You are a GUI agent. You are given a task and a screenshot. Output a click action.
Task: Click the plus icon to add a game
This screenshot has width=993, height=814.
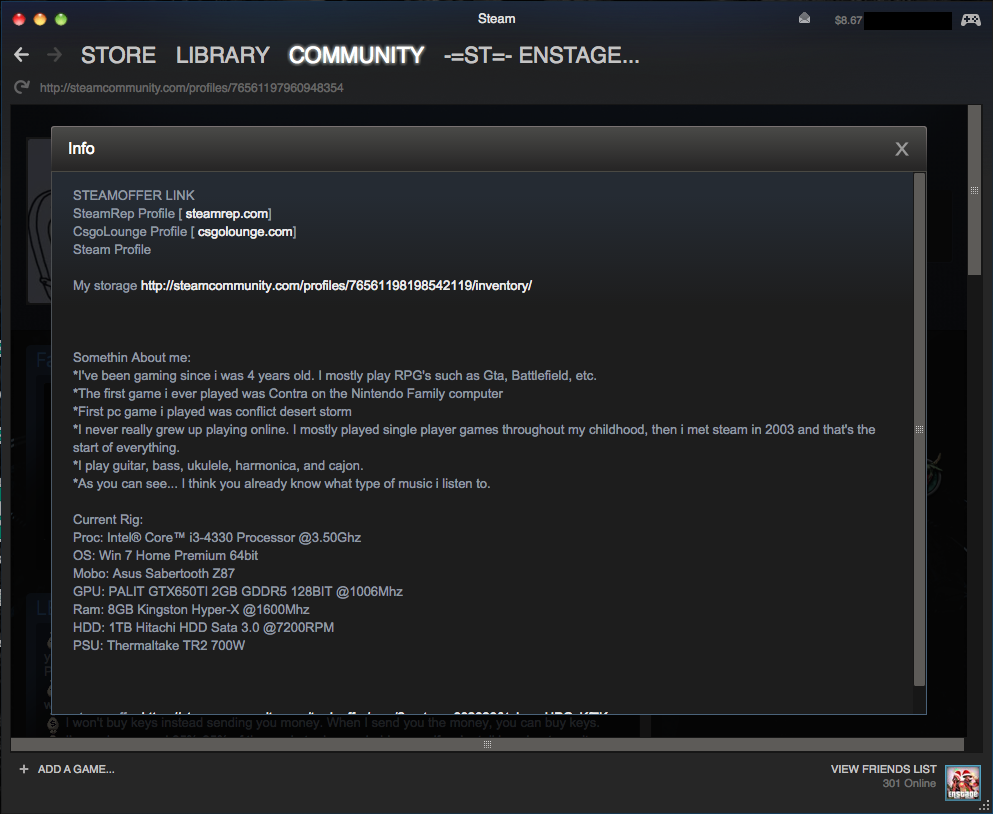pos(24,769)
